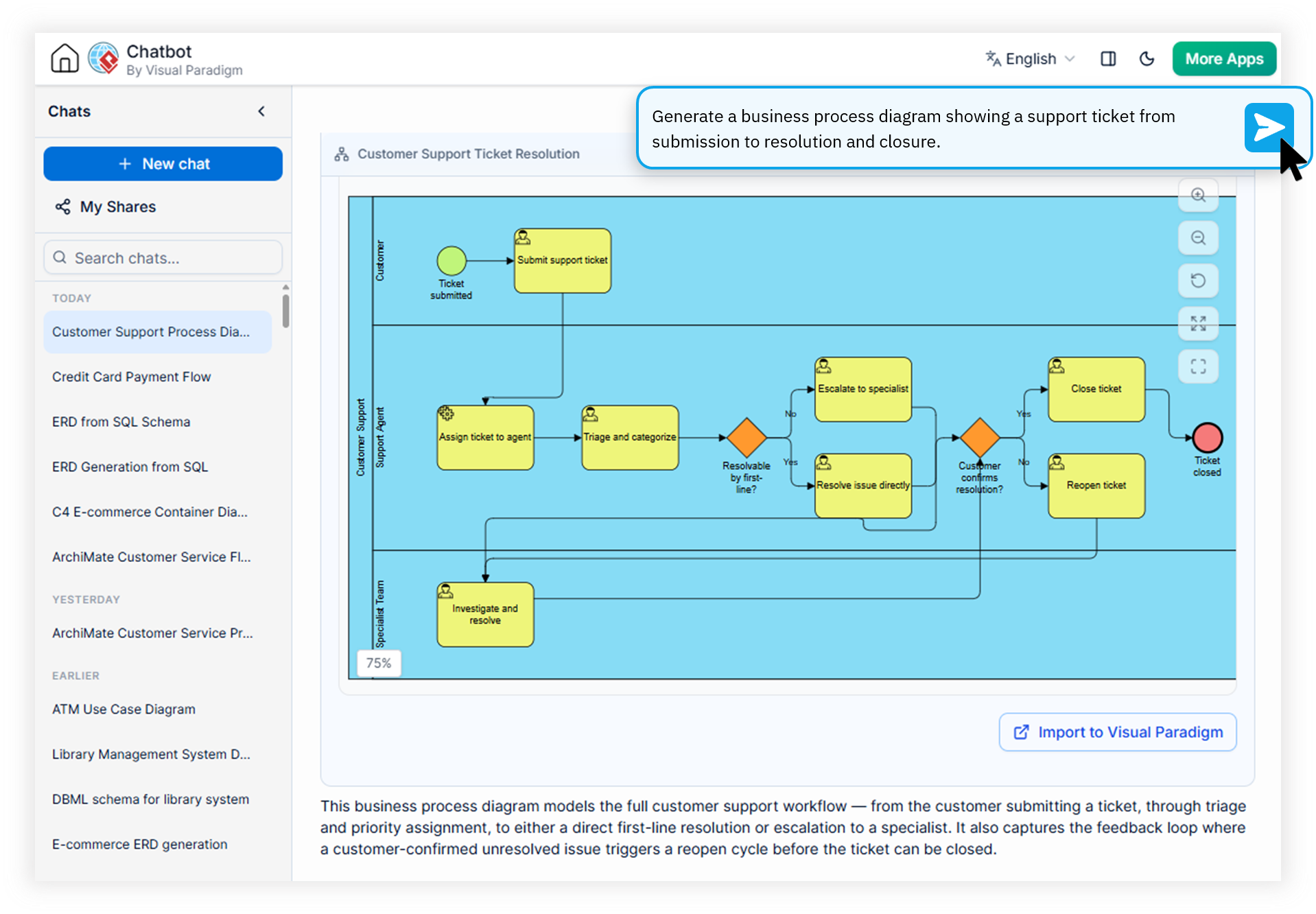This screenshot has width=1316, height=914.
Task: Click the translate icon beside English
Action: (993, 58)
